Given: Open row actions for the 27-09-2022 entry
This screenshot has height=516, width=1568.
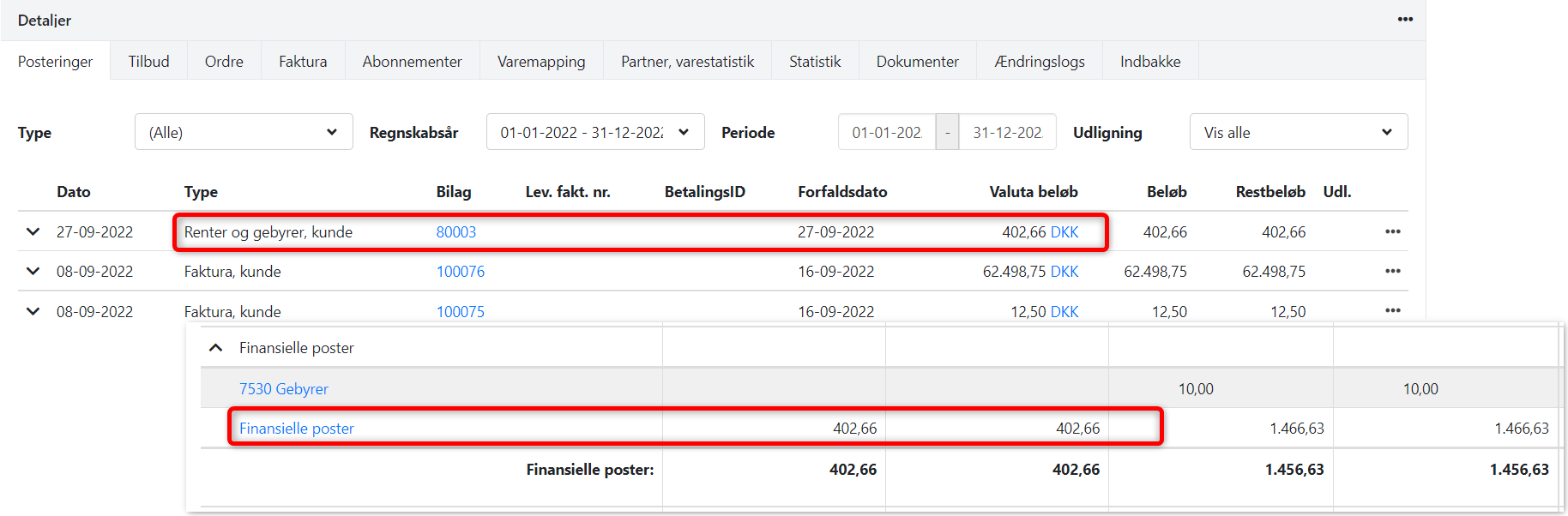Looking at the screenshot, I should point(1392,231).
